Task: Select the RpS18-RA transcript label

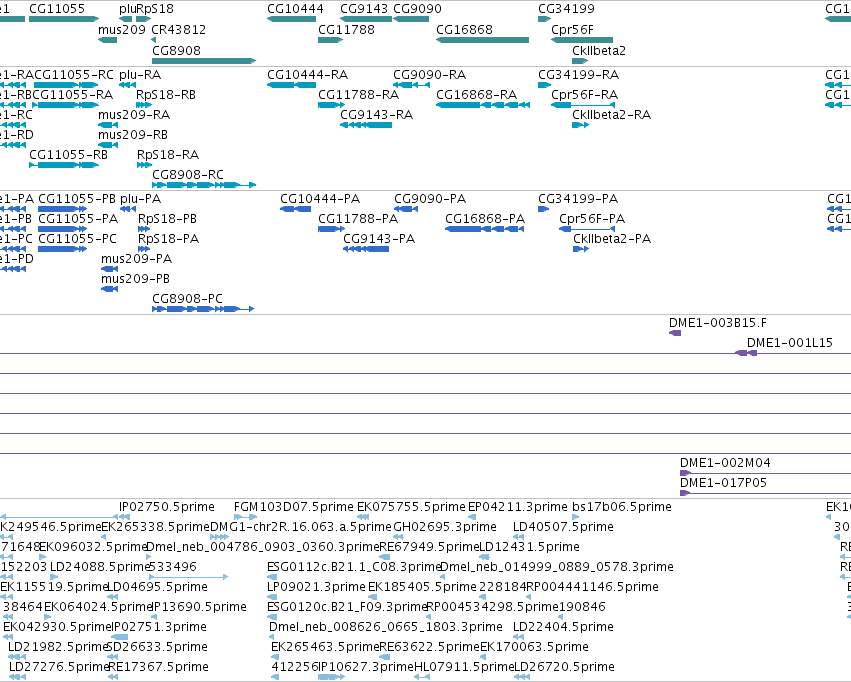Action: click(x=168, y=155)
